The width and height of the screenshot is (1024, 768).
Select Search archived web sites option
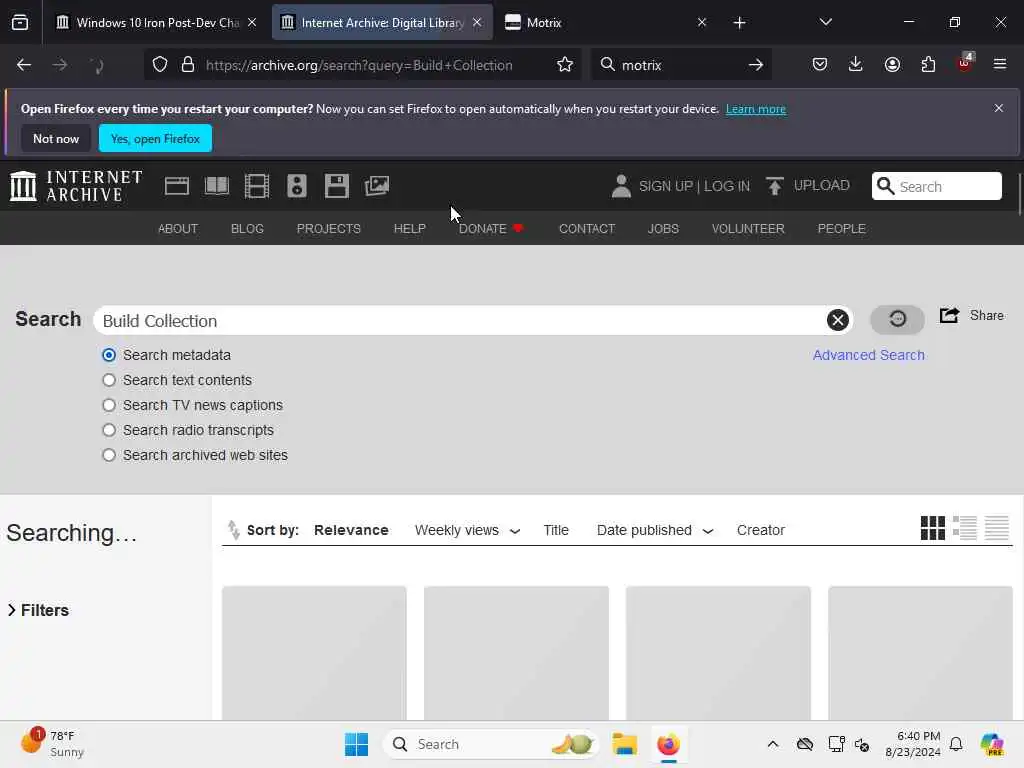(109, 455)
